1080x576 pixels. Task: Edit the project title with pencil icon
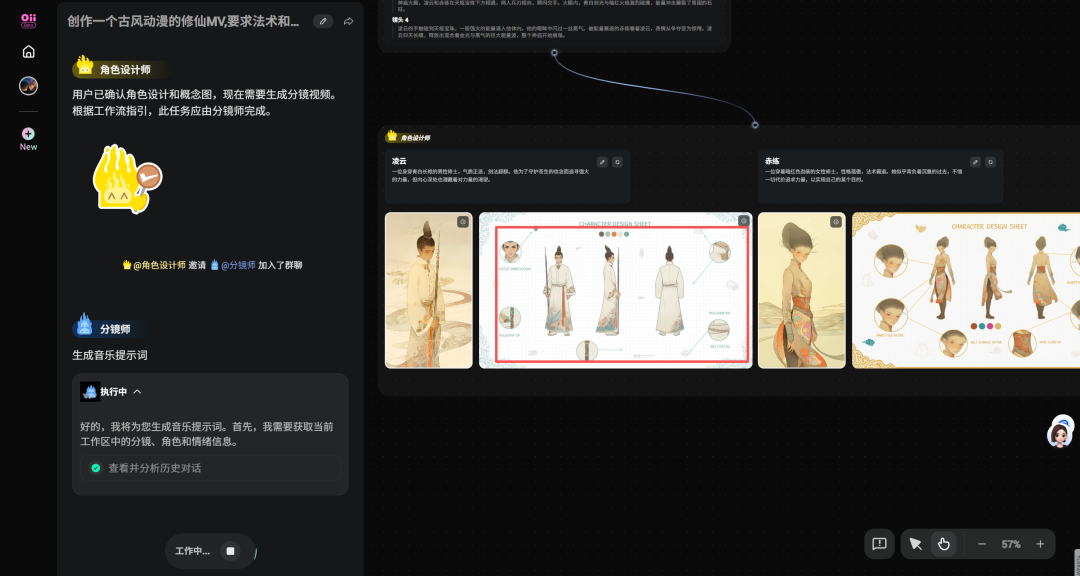click(x=323, y=21)
